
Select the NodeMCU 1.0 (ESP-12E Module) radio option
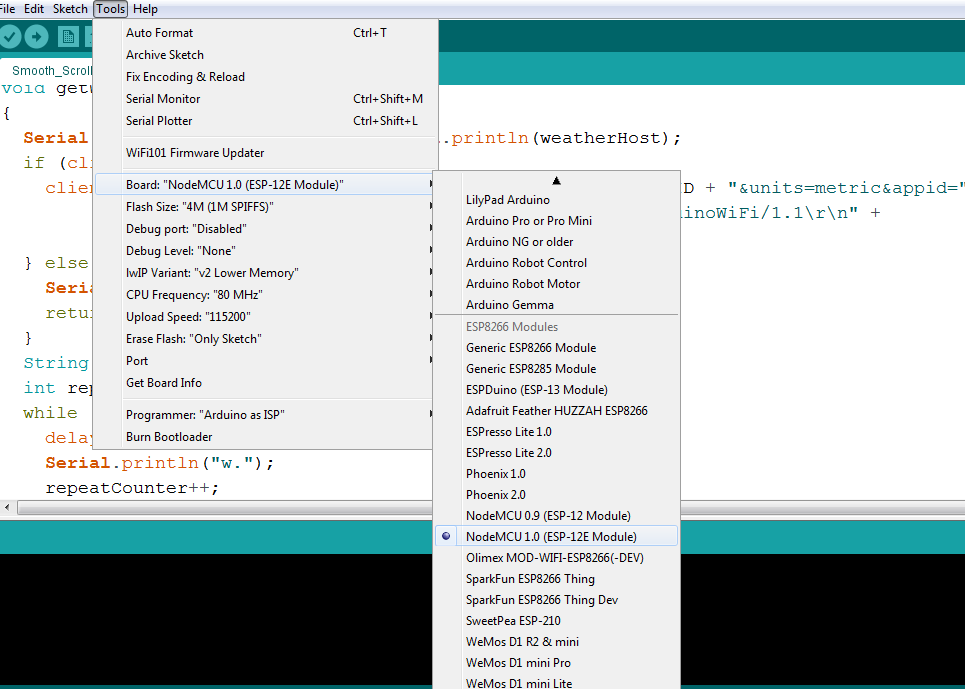[x=556, y=536]
